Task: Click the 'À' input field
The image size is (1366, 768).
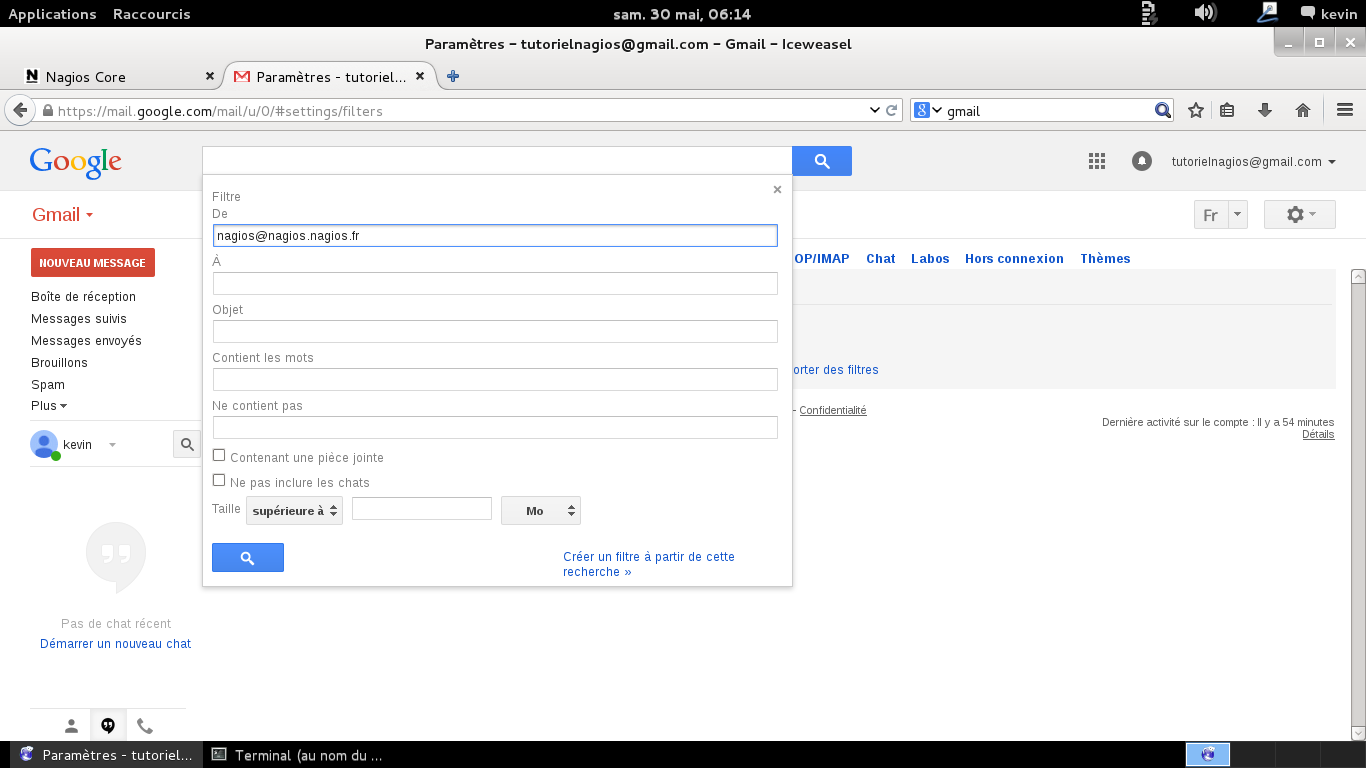Action: pyautogui.click(x=495, y=283)
